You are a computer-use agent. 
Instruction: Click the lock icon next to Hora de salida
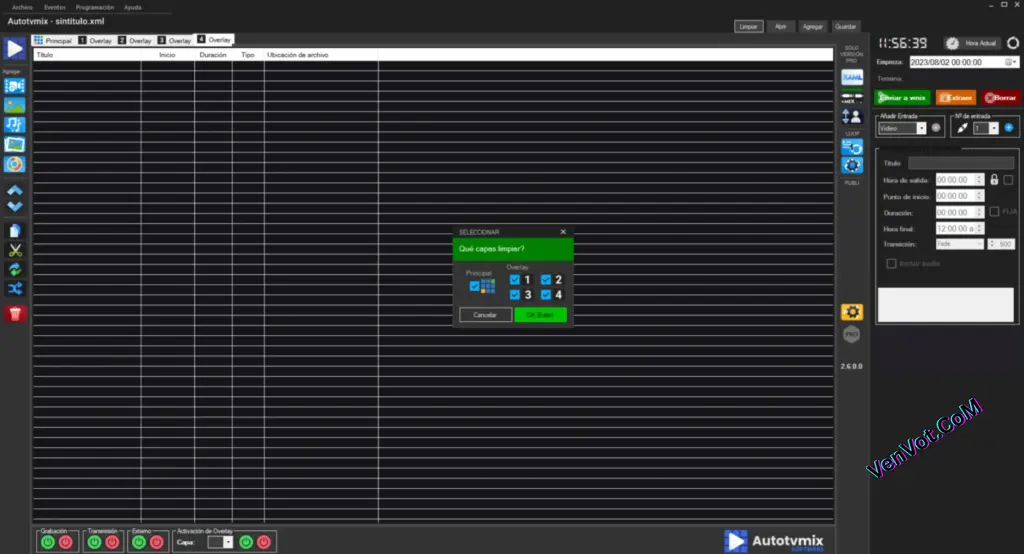coord(994,180)
